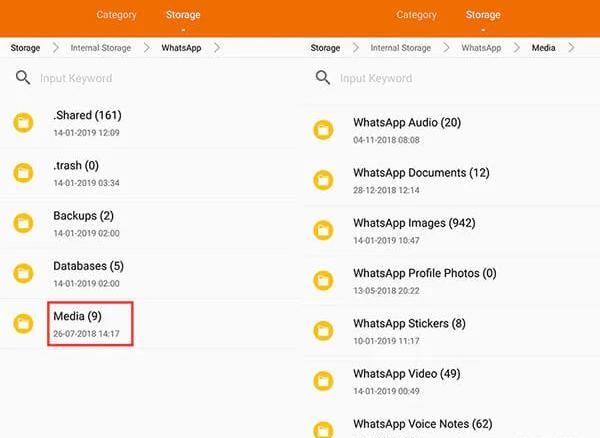Open the WhatsApp Documents folder icon

[x=323, y=180]
